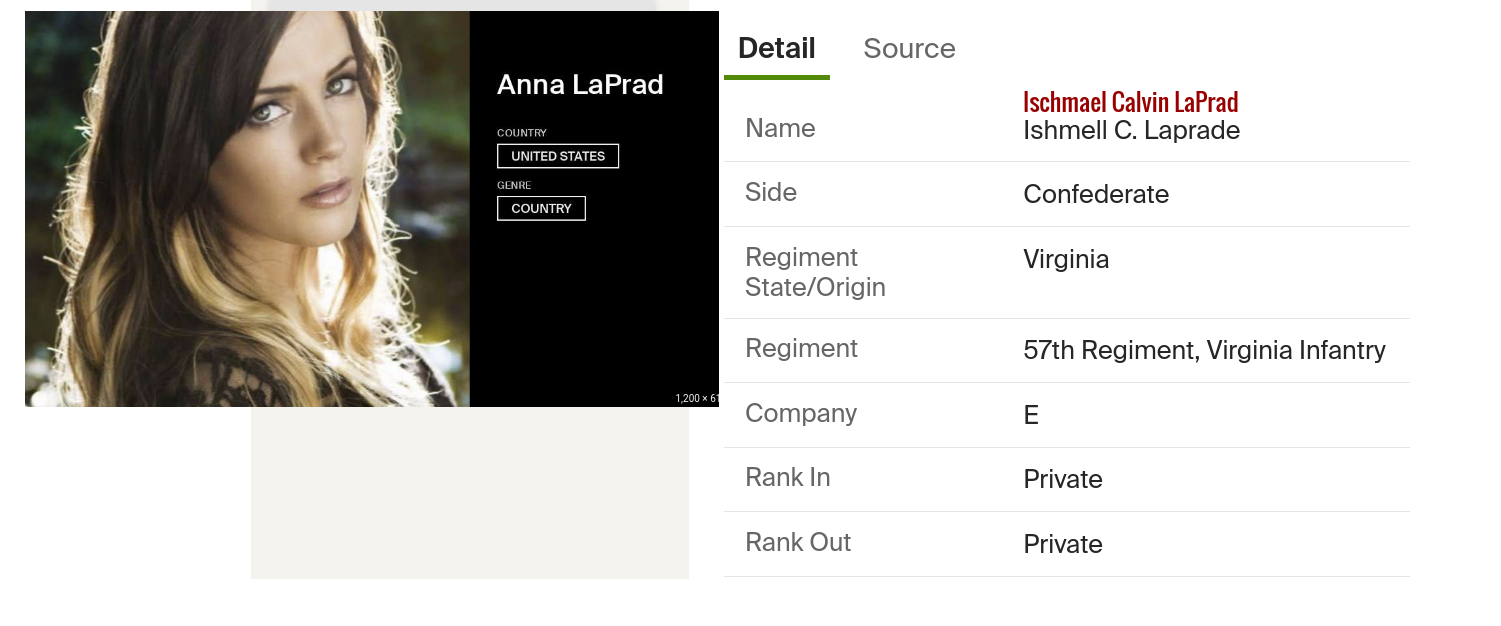The height and width of the screenshot is (626, 1501).
Task: Click the COUNTRY genre tag
Action: pyautogui.click(x=541, y=208)
